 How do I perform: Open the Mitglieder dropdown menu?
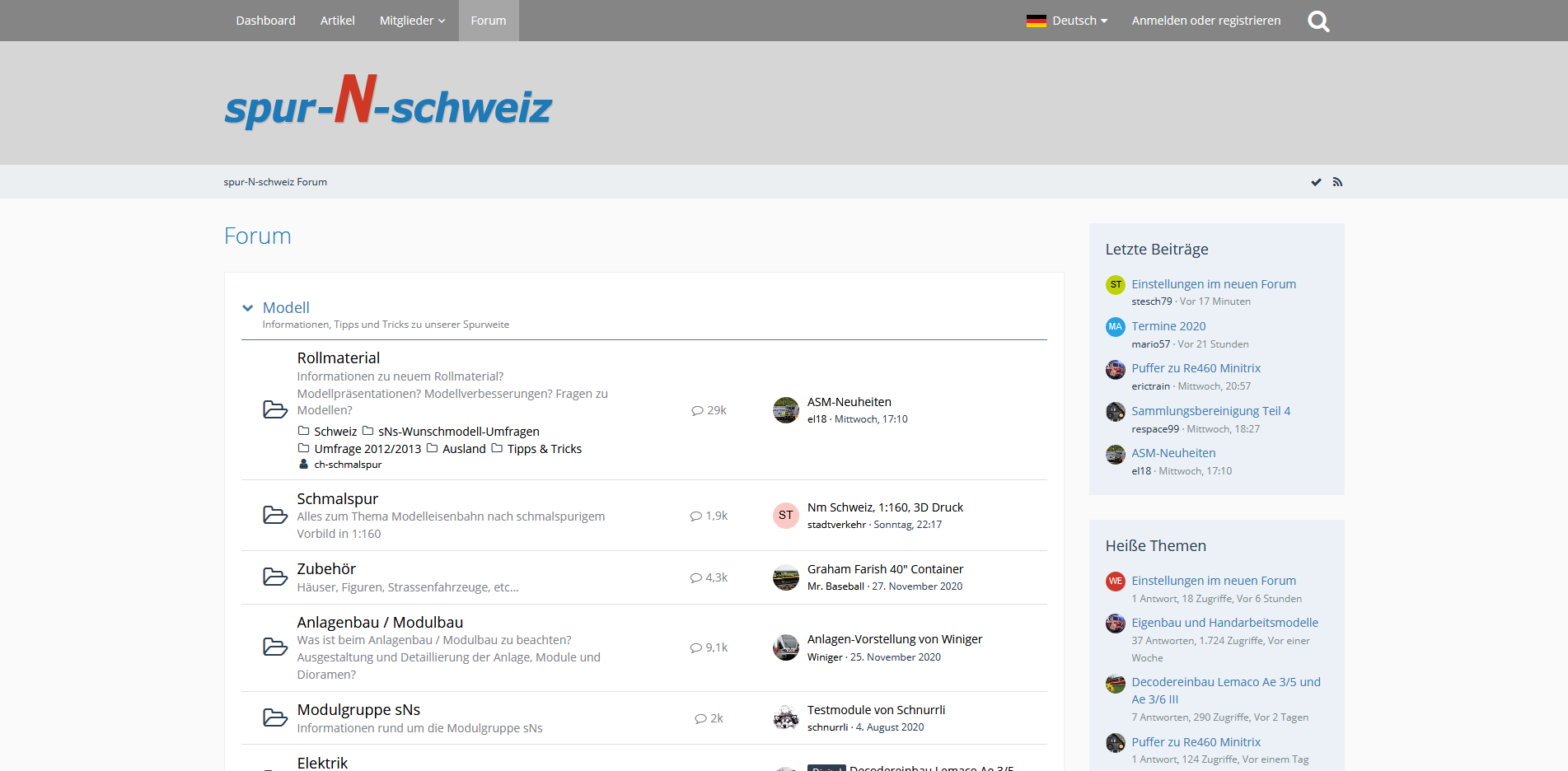pos(412,20)
